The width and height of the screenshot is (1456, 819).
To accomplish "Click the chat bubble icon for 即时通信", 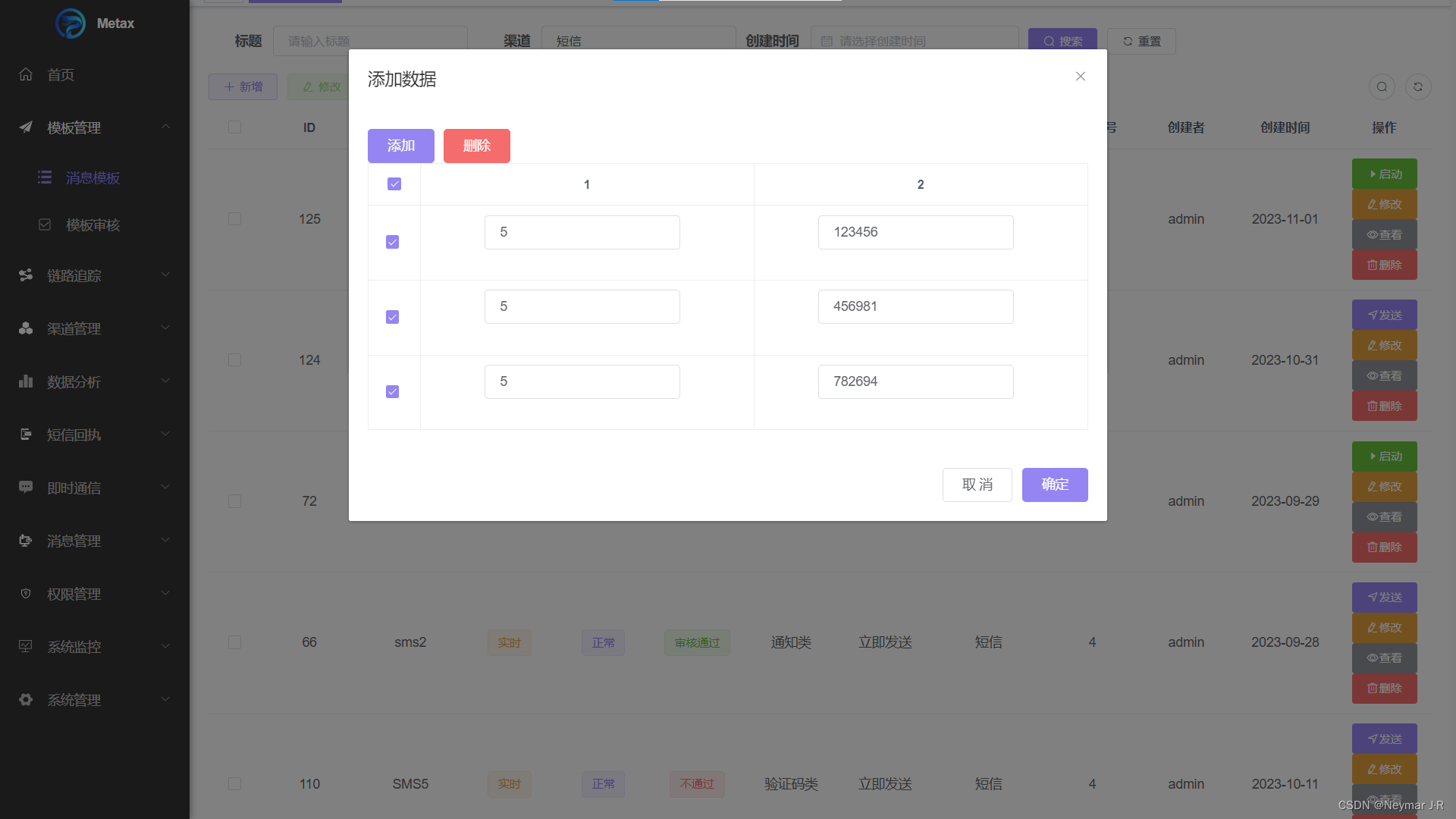I will (26, 488).
